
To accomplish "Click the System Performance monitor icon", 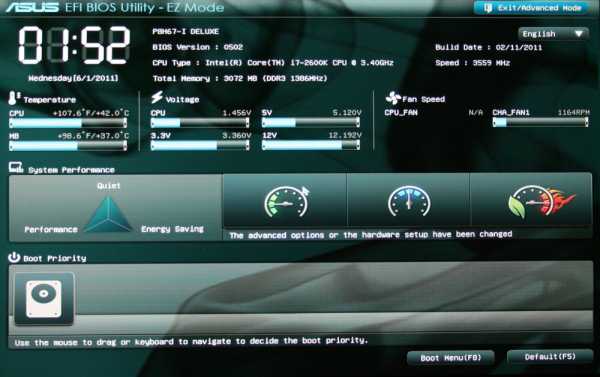I will coord(16,167).
